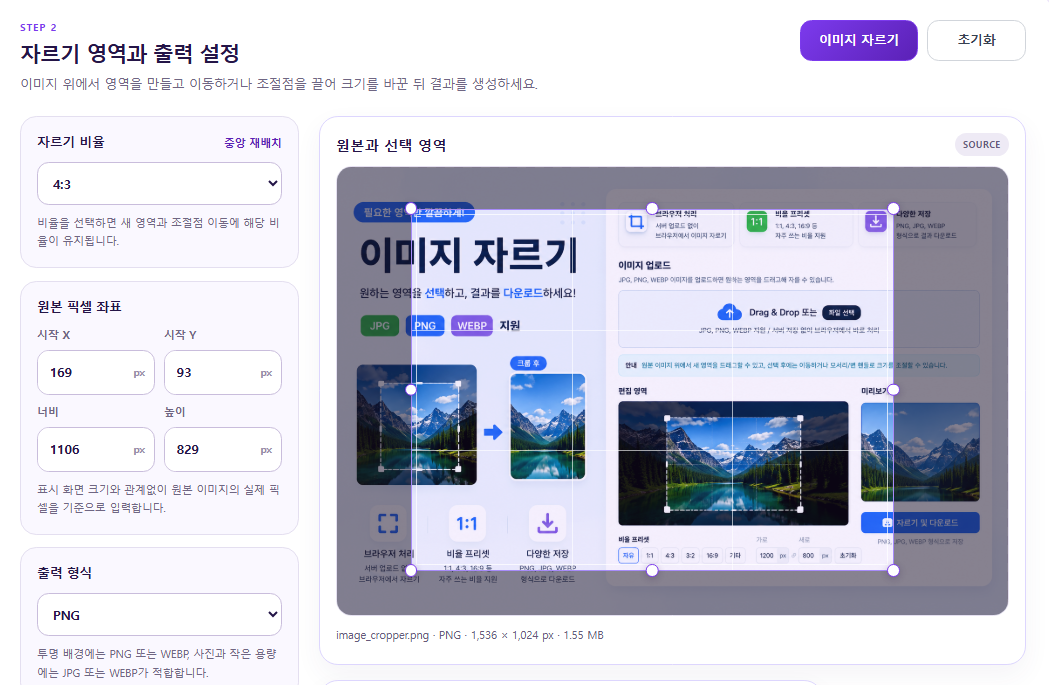1049x685 pixels.
Task: Click the STEP 2 label
Action: point(38,27)
